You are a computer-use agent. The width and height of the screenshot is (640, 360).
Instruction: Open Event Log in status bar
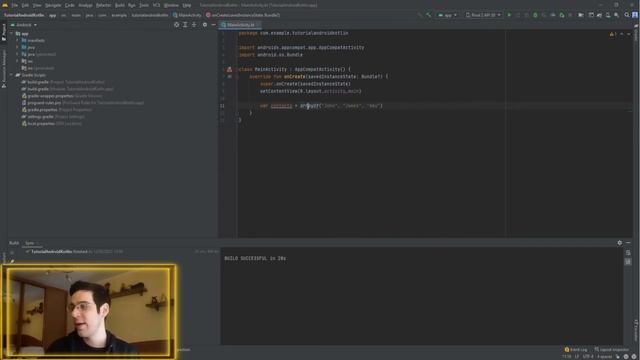pyautogui.click(x=576, y=349)
